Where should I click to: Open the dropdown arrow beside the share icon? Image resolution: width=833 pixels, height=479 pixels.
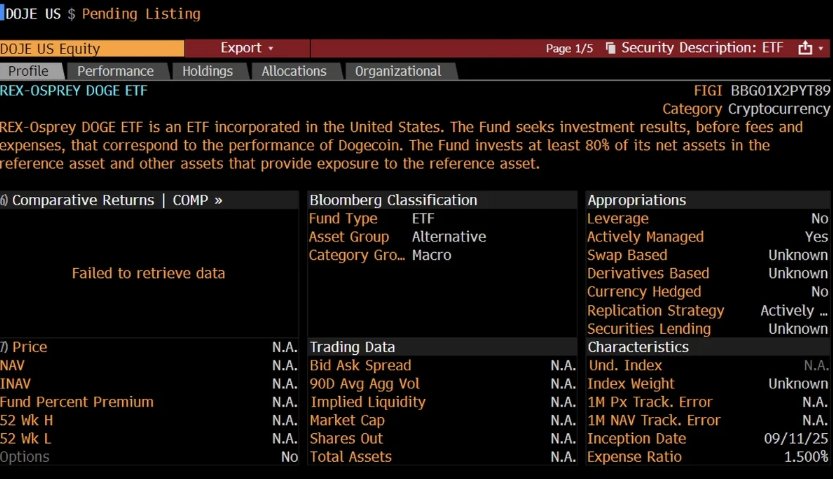click(x=821, y=48)
